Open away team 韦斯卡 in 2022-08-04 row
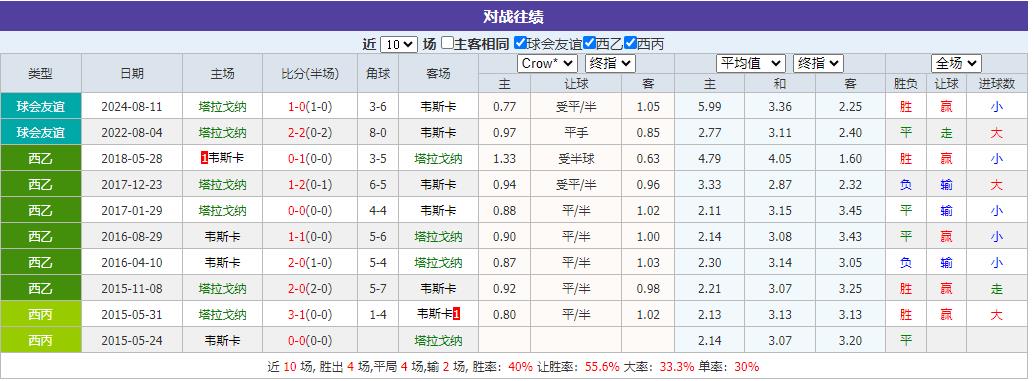Viewport: 1034px width, 381px height. point(439,132)
